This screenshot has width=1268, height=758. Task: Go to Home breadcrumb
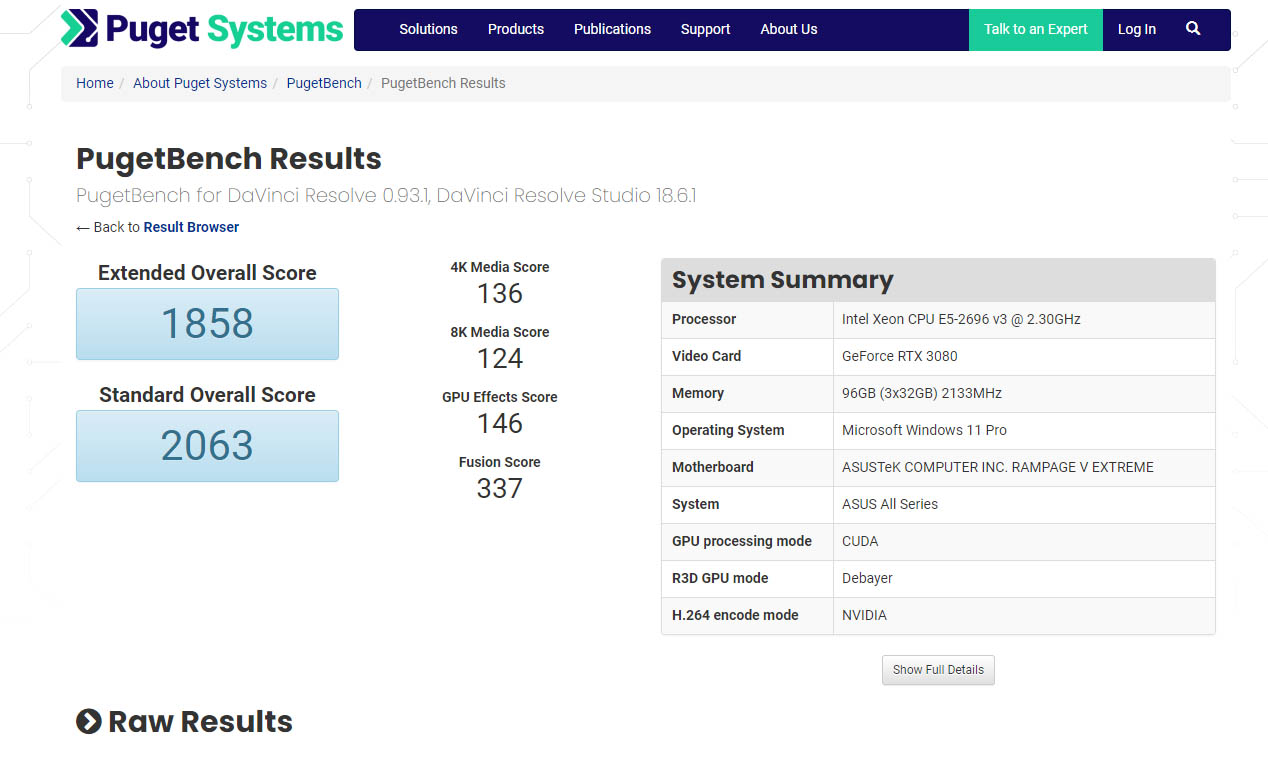click(95, 83)
